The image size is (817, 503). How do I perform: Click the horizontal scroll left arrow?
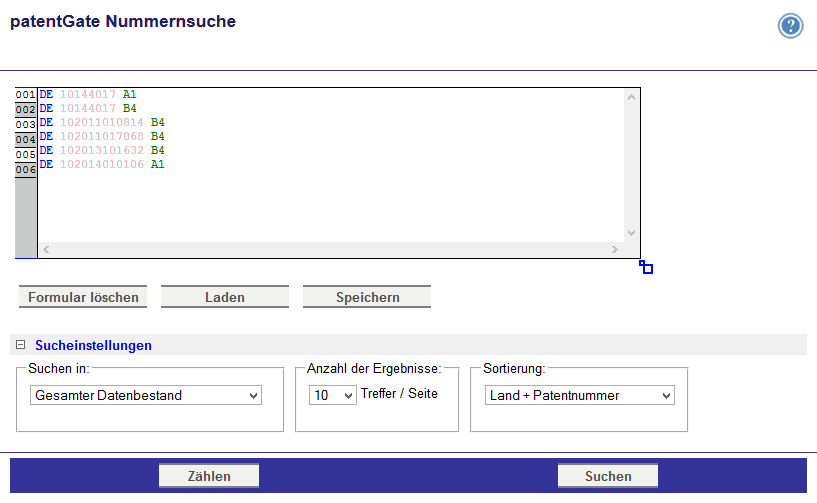pyautogui.click(x=46, y=249)
